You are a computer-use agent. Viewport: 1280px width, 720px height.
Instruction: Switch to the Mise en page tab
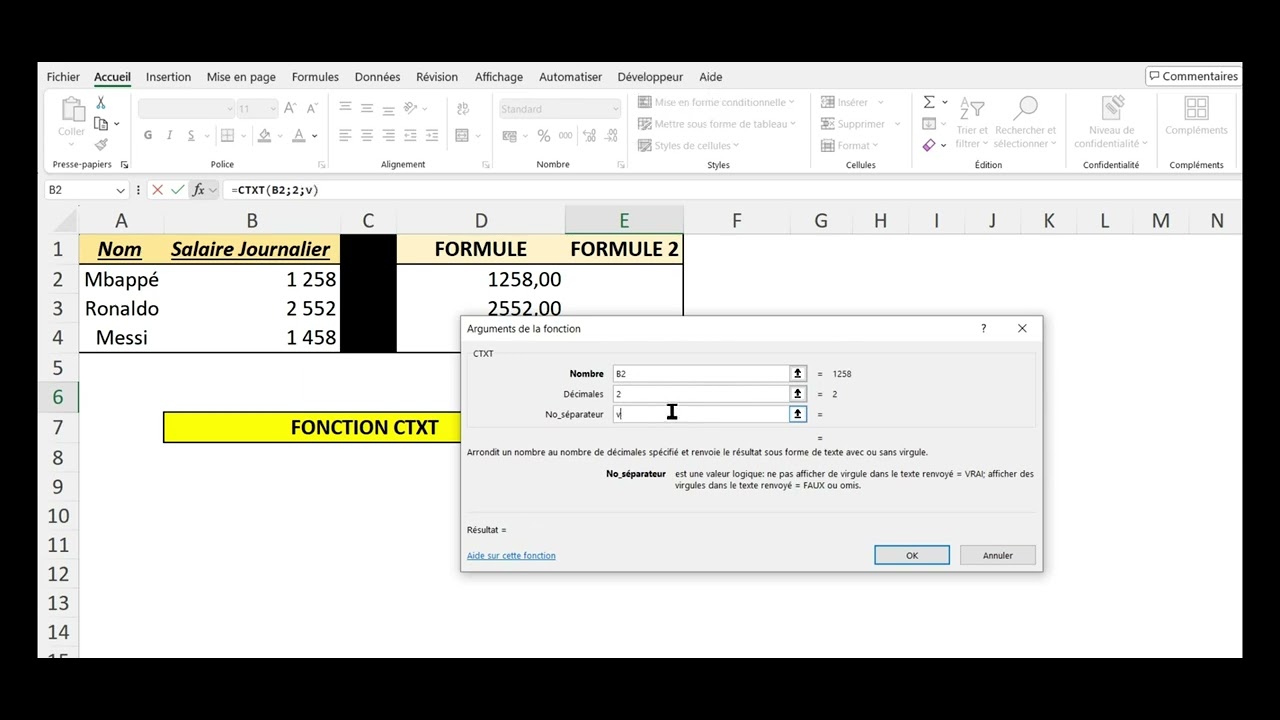pos(241,77)
